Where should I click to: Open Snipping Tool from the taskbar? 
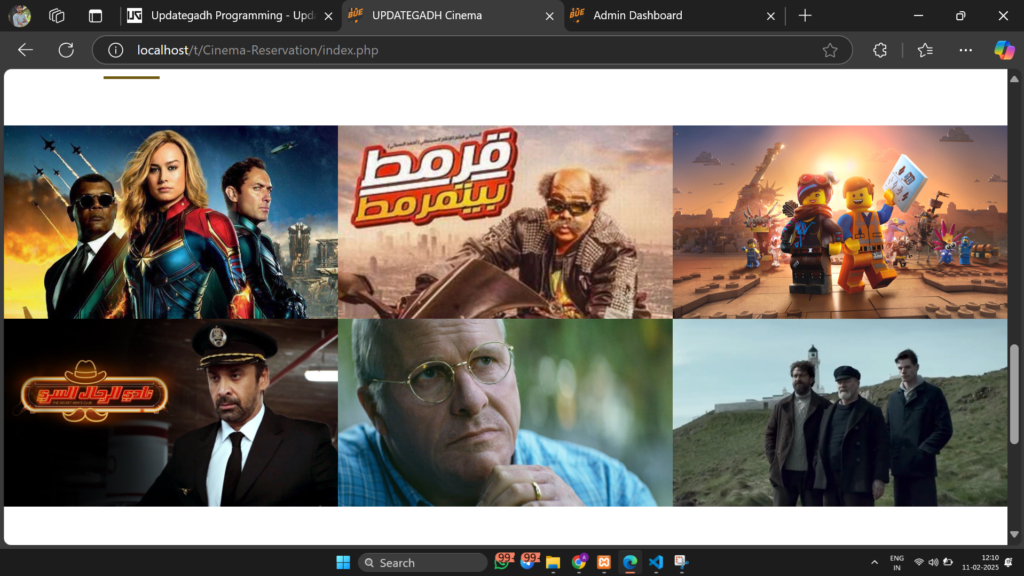click(681, 562)
